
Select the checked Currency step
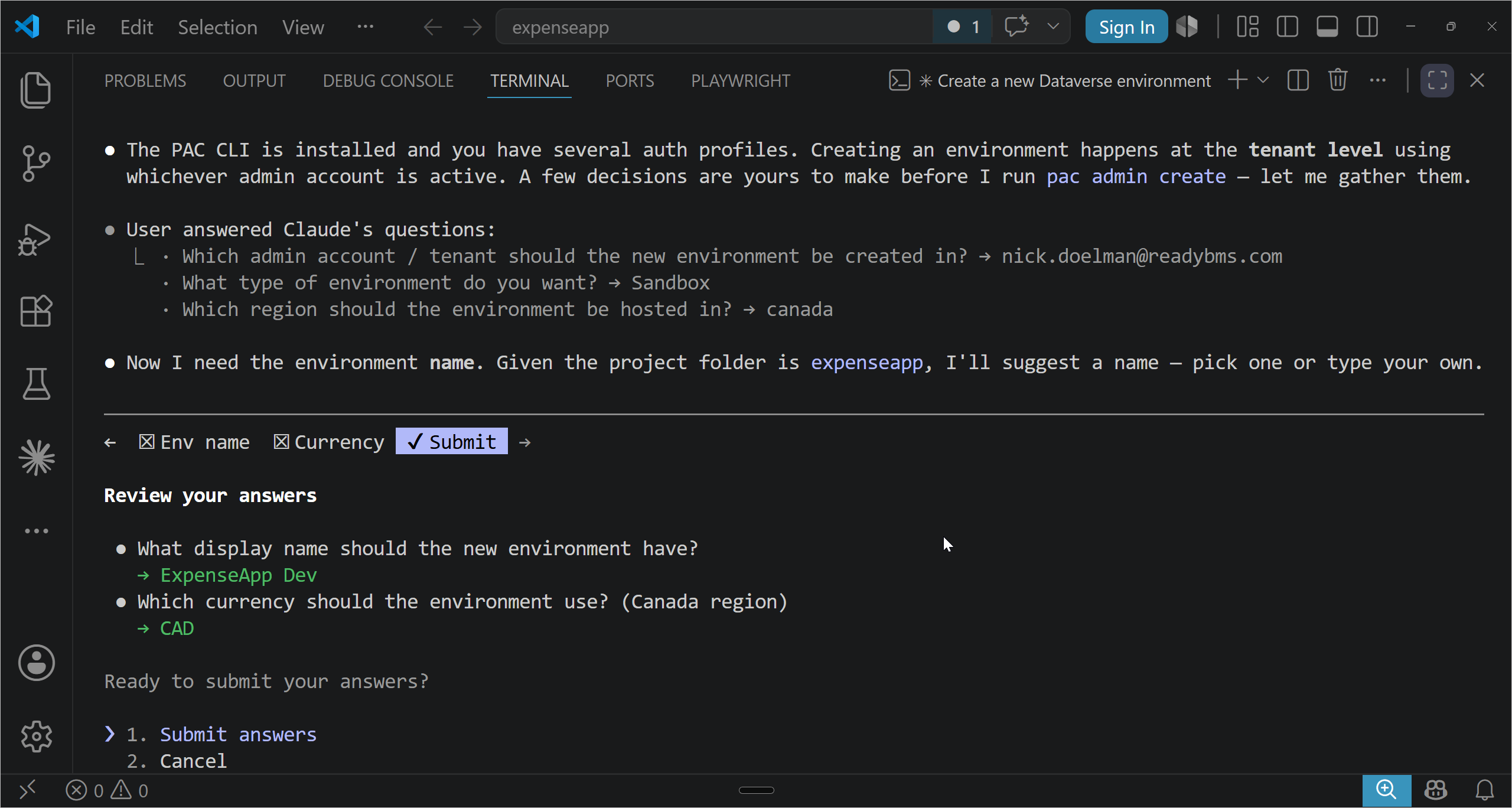(x=328, y=442)
